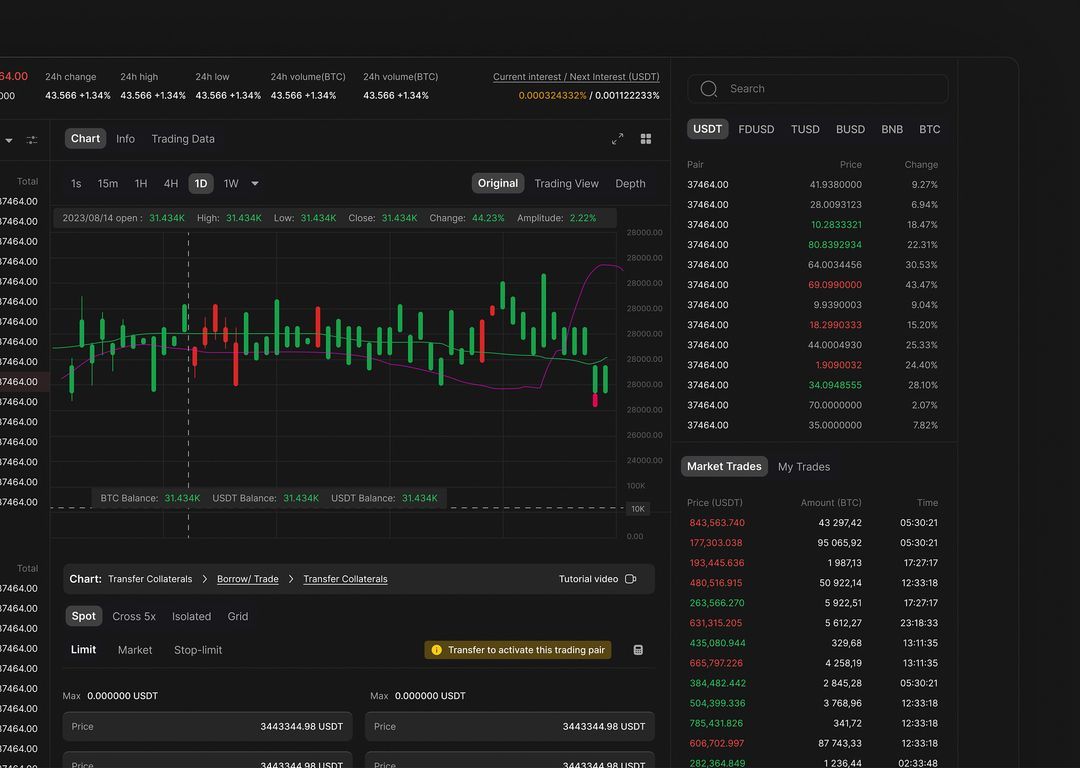Screen dimensions: 1080x768
Task: Open the Trading Data tab
Action: click(183, 138)
